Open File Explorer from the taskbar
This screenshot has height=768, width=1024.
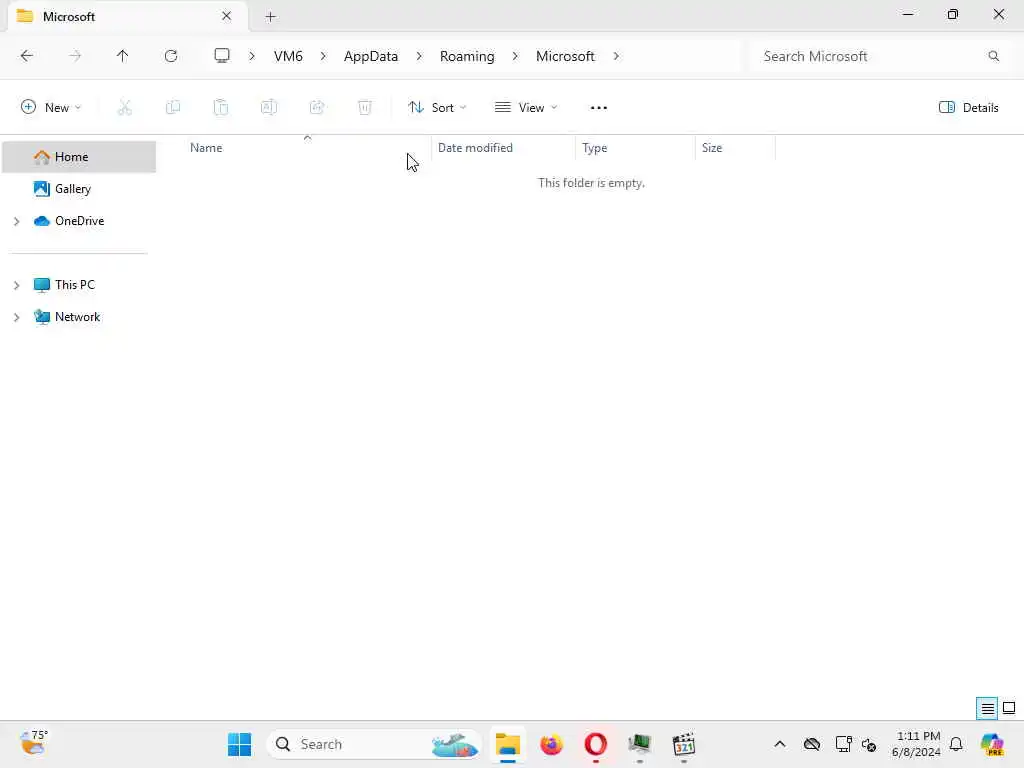coord(507,744)
